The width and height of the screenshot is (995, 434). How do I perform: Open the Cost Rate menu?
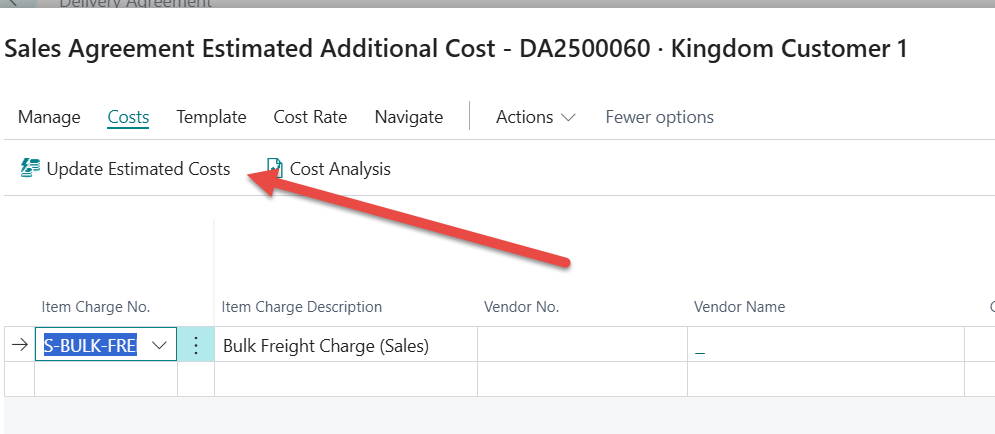[x=310, y=117]
